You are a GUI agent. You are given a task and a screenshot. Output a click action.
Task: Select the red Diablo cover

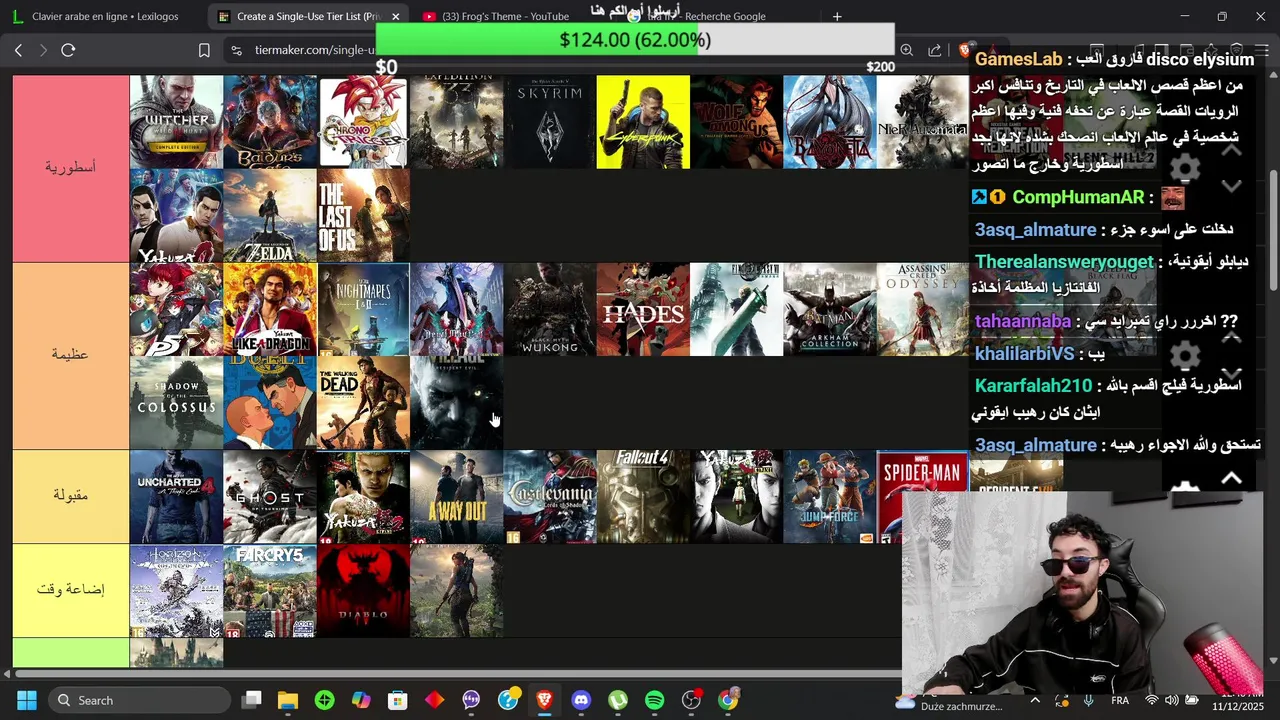pos(363,590)
